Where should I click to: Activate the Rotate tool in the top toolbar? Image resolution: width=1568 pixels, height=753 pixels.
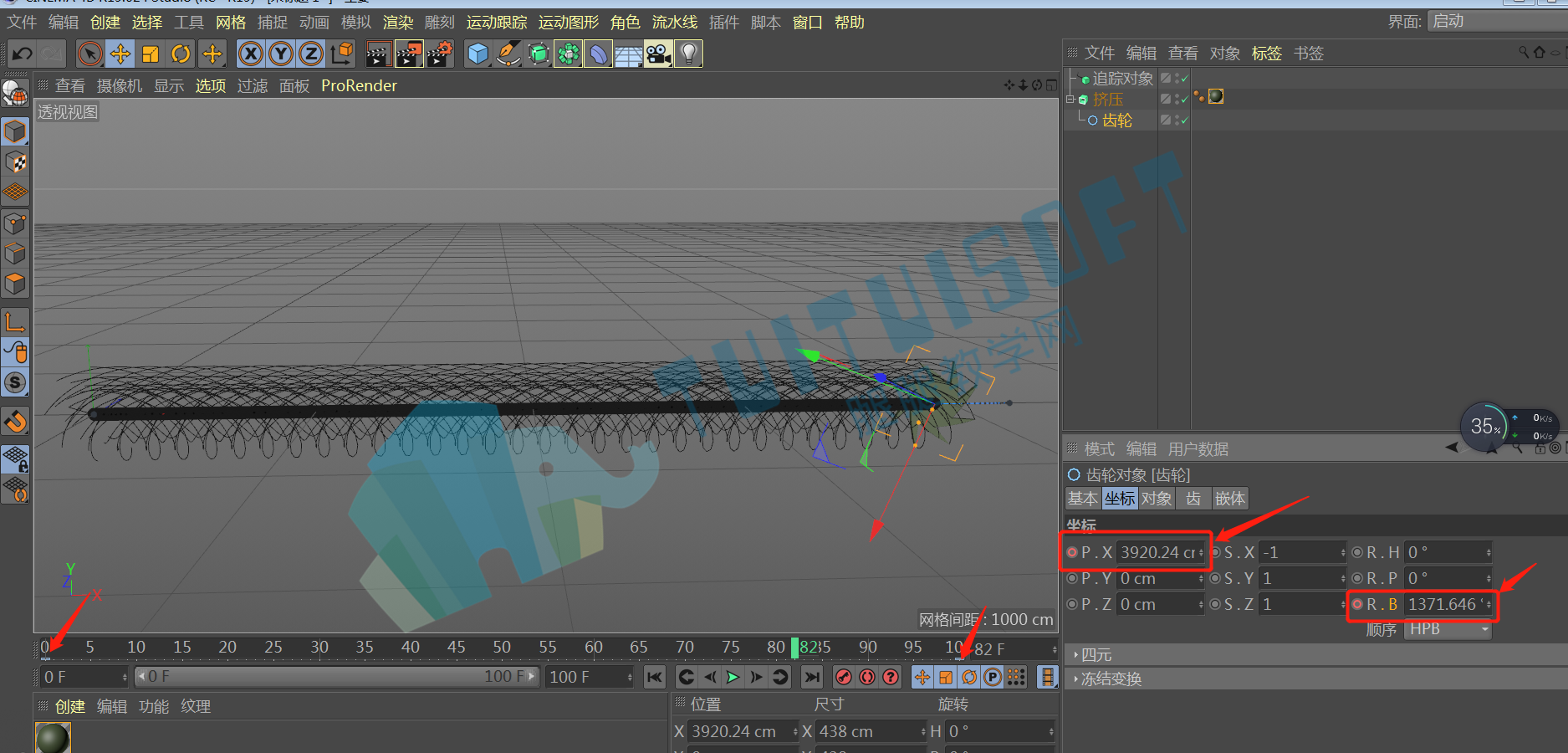181,54
